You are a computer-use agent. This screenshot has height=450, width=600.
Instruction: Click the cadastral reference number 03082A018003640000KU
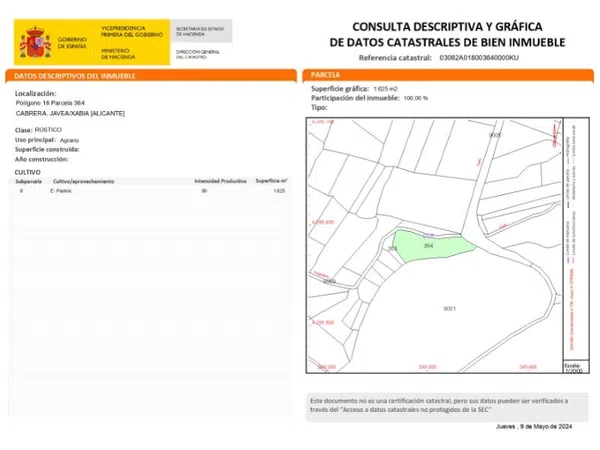[478, 59]
